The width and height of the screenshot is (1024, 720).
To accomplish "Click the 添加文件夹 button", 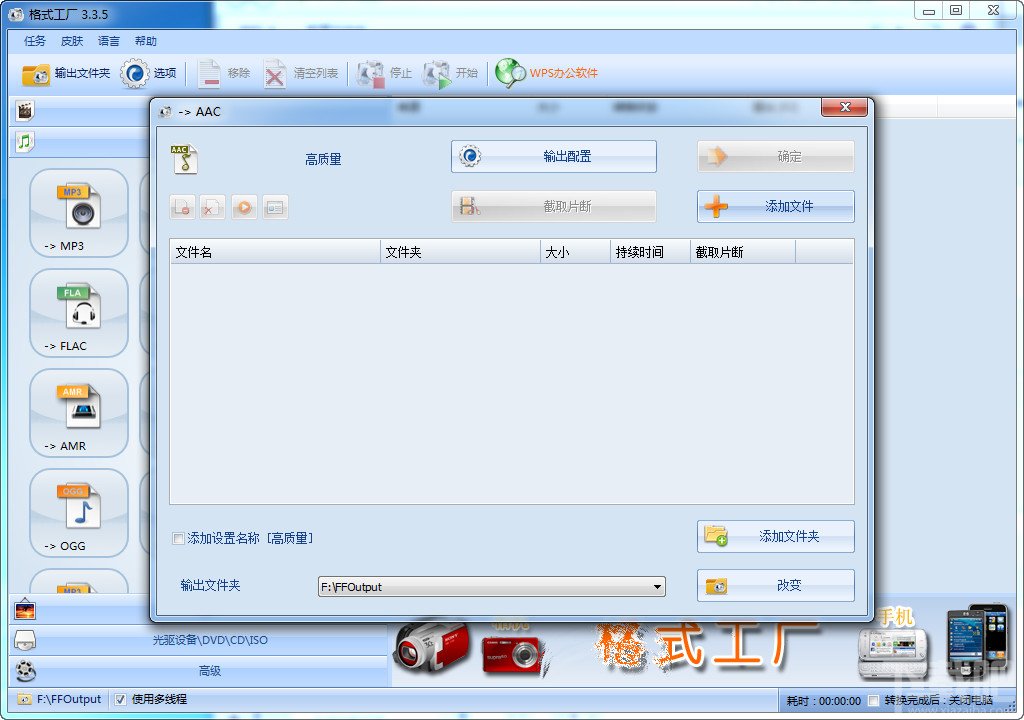I will 776,536.
